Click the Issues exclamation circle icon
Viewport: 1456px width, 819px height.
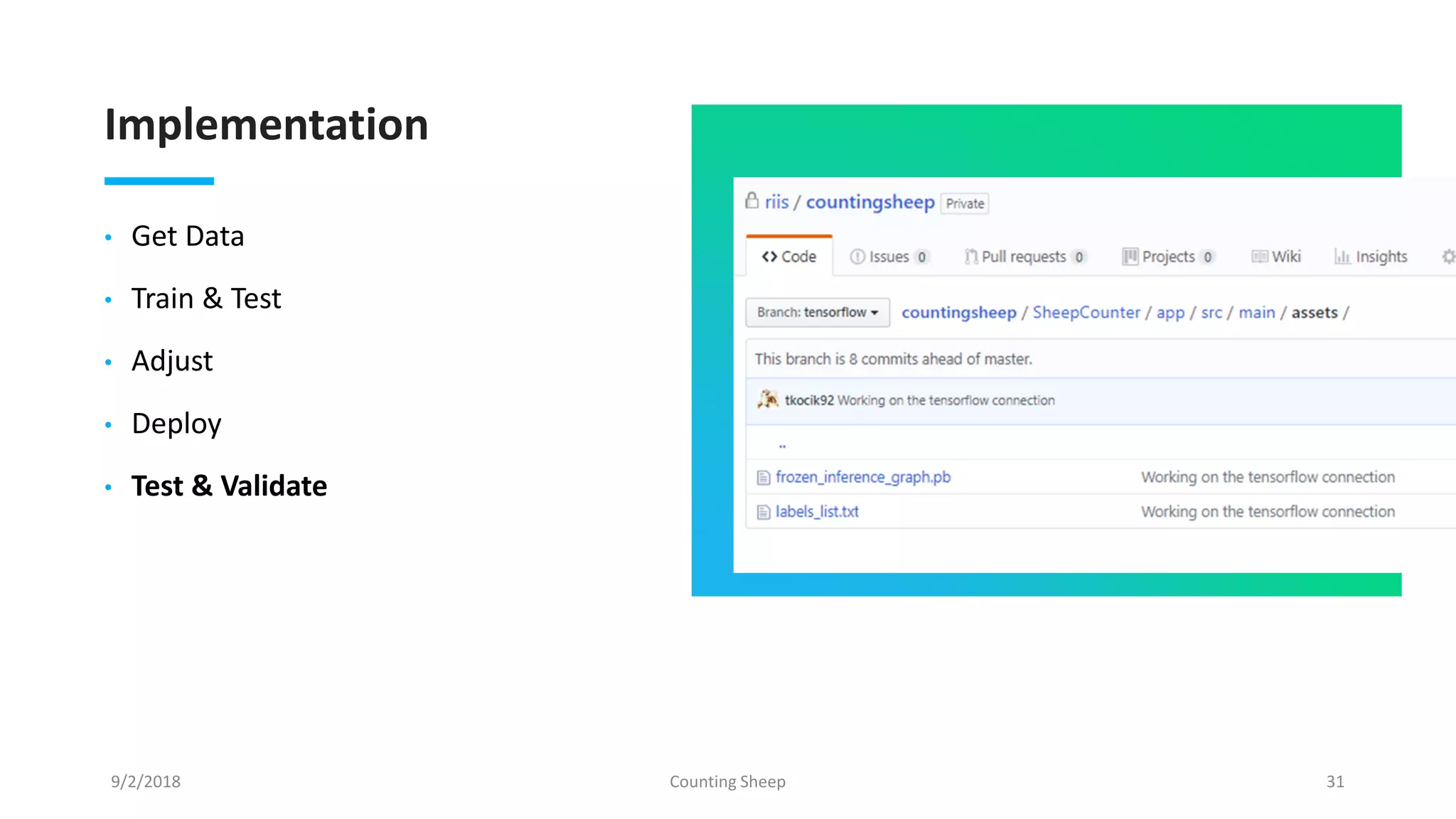(857, 257)
